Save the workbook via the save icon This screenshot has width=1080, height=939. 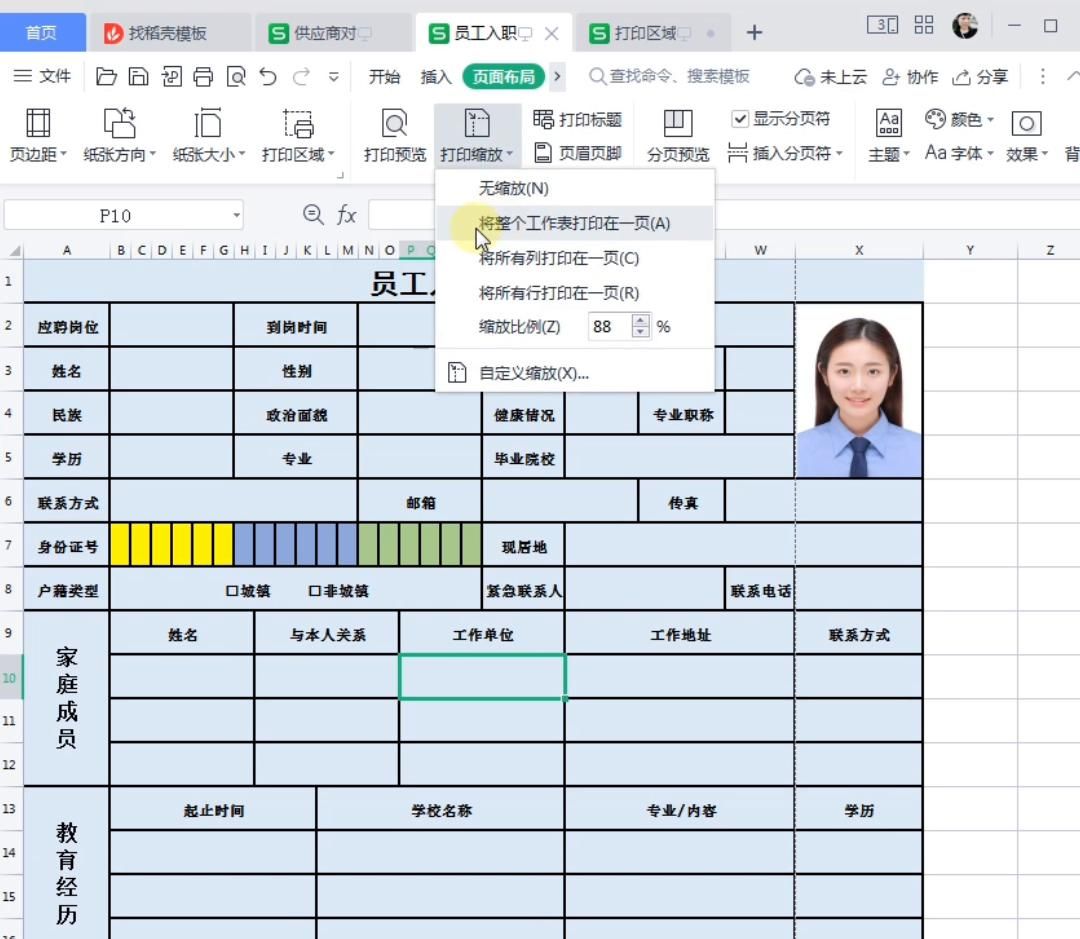click(x=139, y=75)
